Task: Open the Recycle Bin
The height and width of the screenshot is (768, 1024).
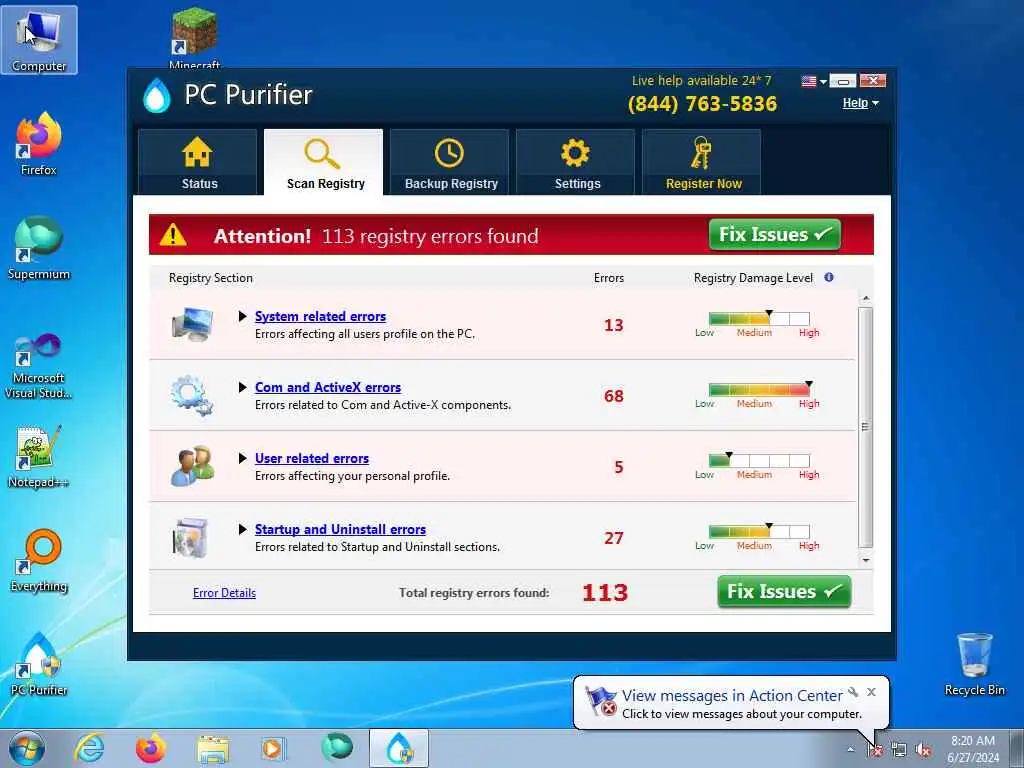Action: (974, 664)
